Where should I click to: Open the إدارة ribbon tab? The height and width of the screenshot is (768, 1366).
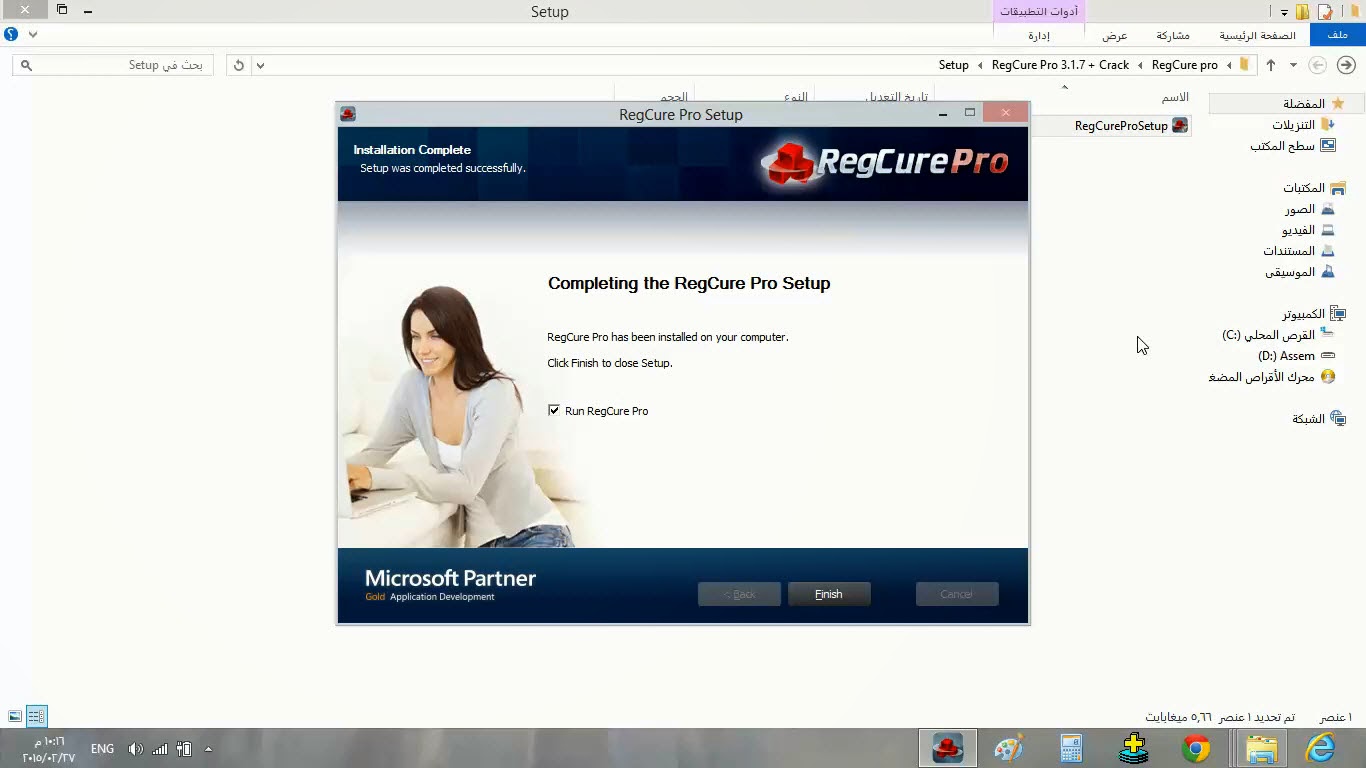[1039, 35]
